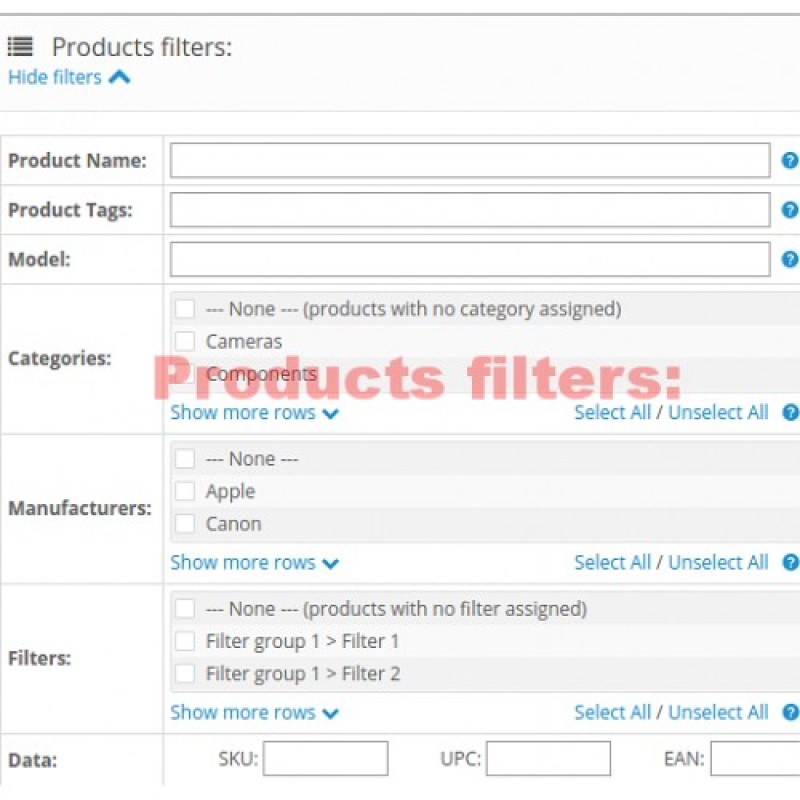Click Unselect All in the Manufacturers section

(x=718, y=562)
